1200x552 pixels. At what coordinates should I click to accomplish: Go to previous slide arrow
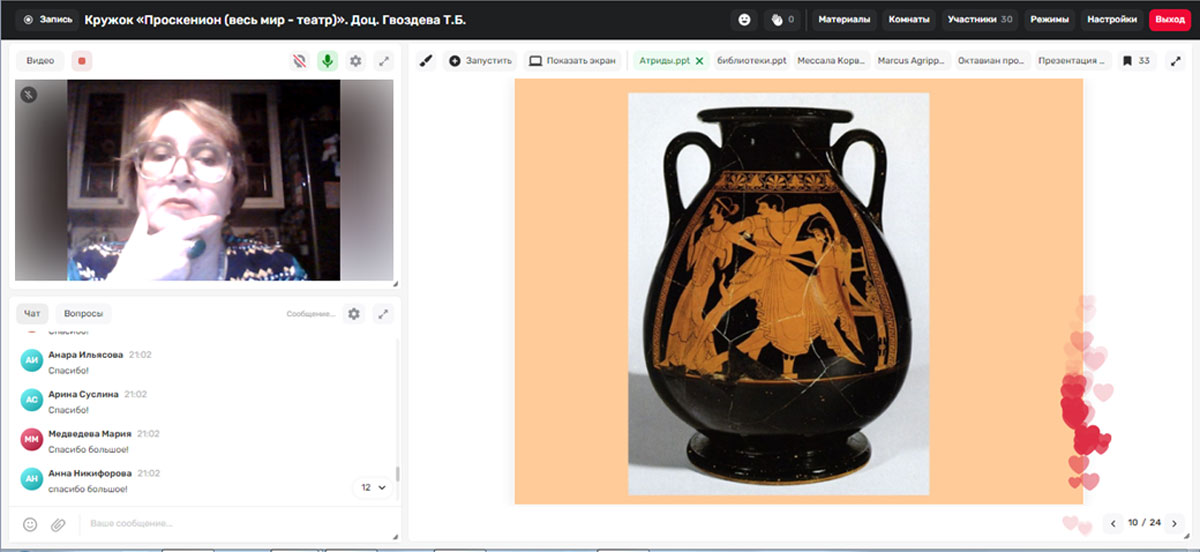(x=1113, y=523)
